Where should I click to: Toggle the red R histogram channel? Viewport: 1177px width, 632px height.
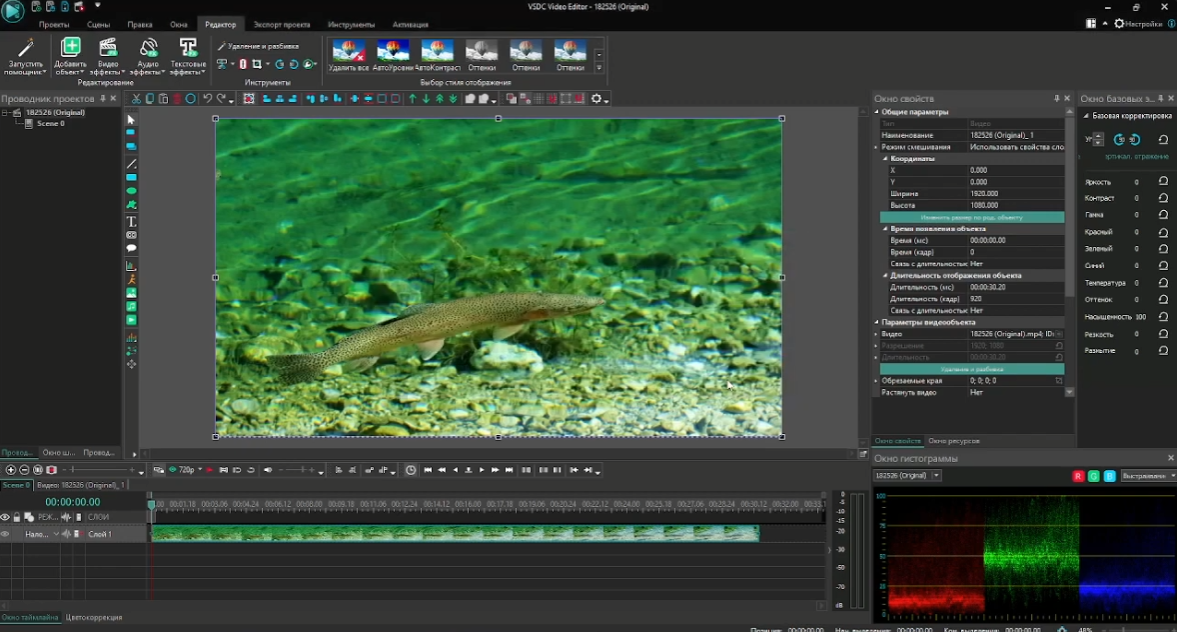(1078, 476)
